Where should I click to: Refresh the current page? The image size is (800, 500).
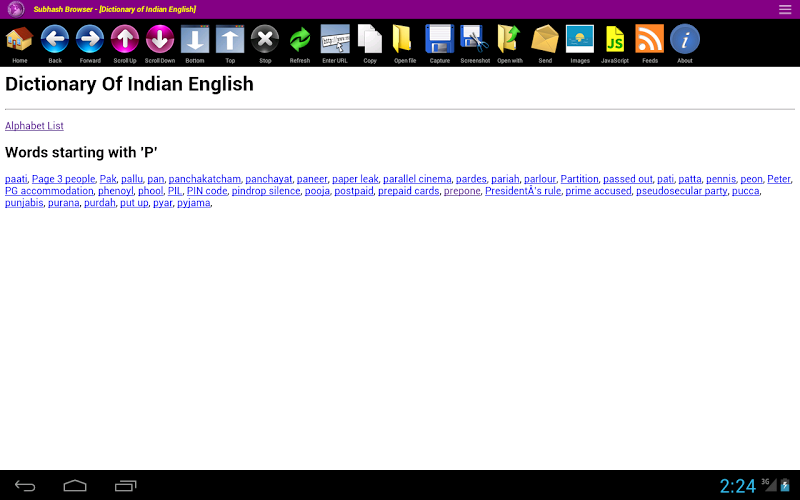(300, 39)
